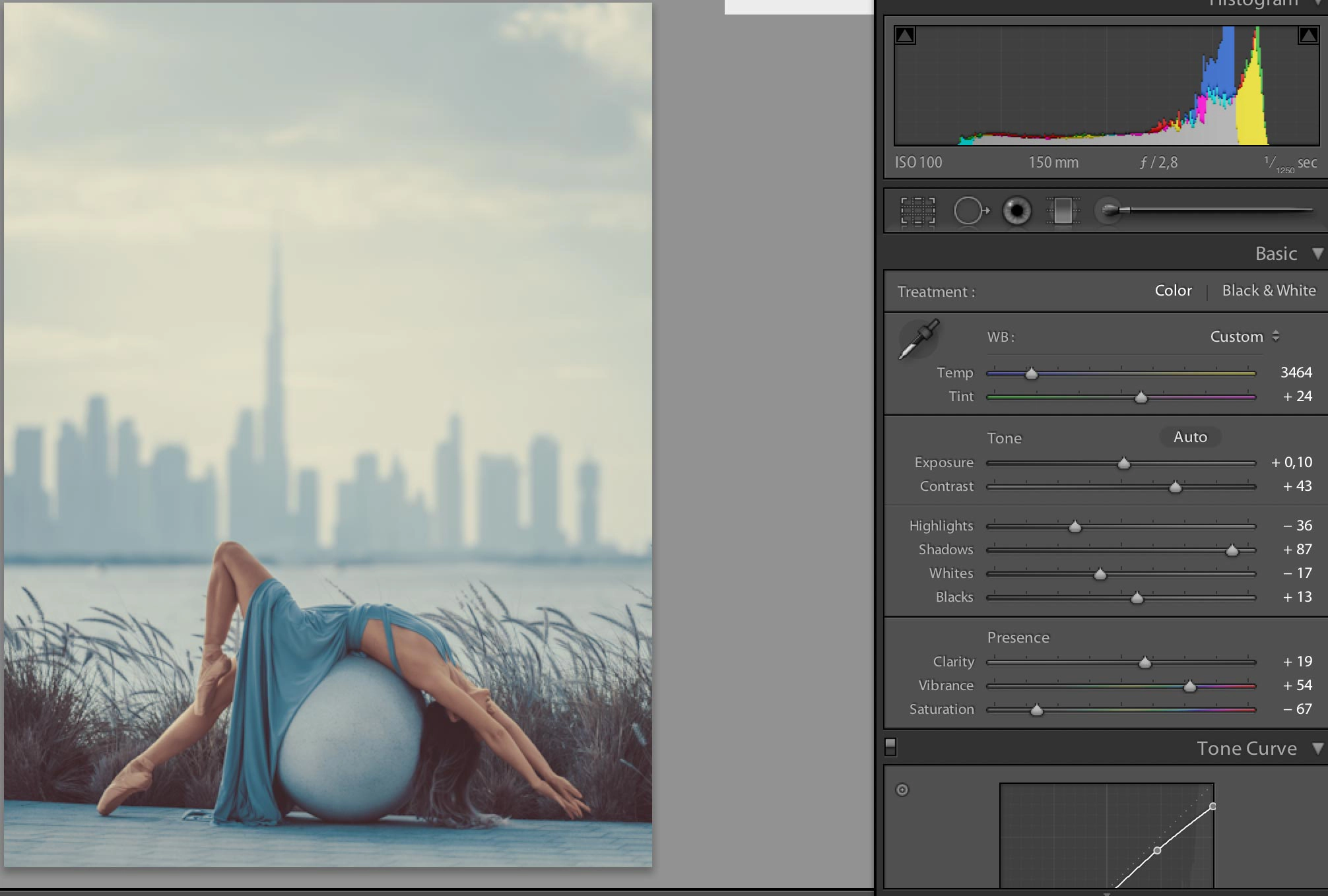Edit the Temp value 3464
Screen dimensions: 1328x896
[x=1296, y=372]
